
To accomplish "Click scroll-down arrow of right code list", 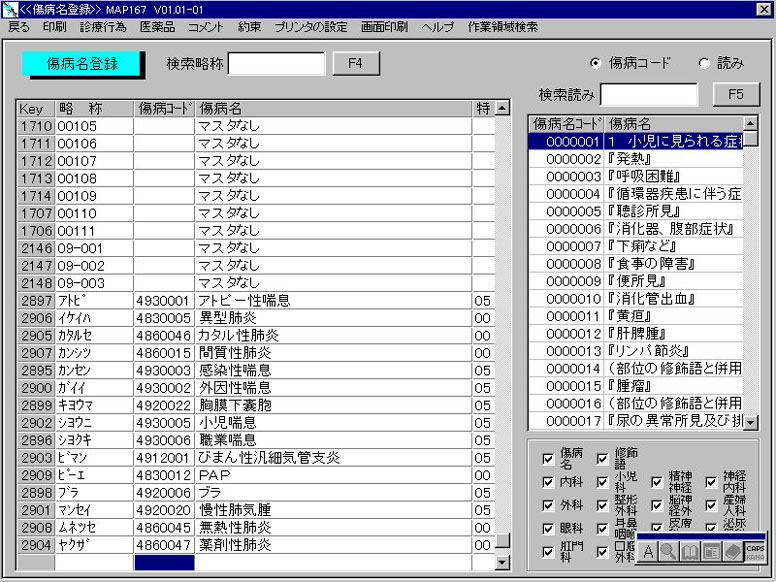I will 750,423.
